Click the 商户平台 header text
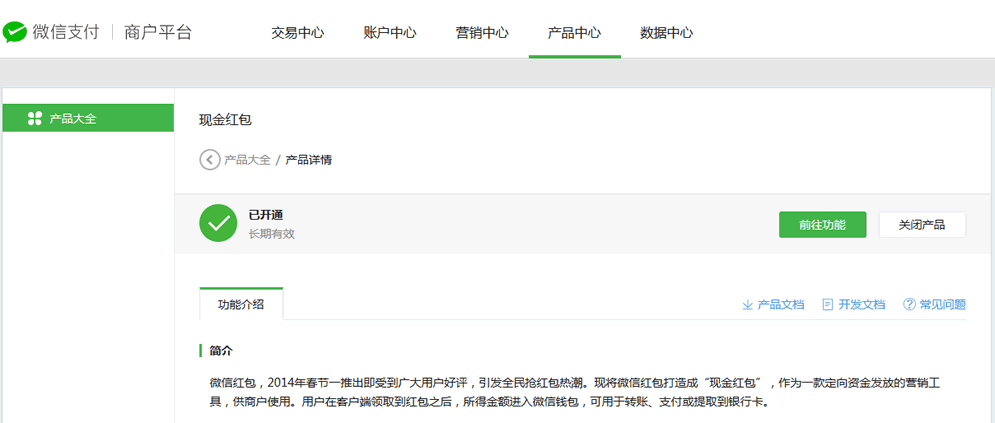Screen dimensions: 995x423 [158, 32]
